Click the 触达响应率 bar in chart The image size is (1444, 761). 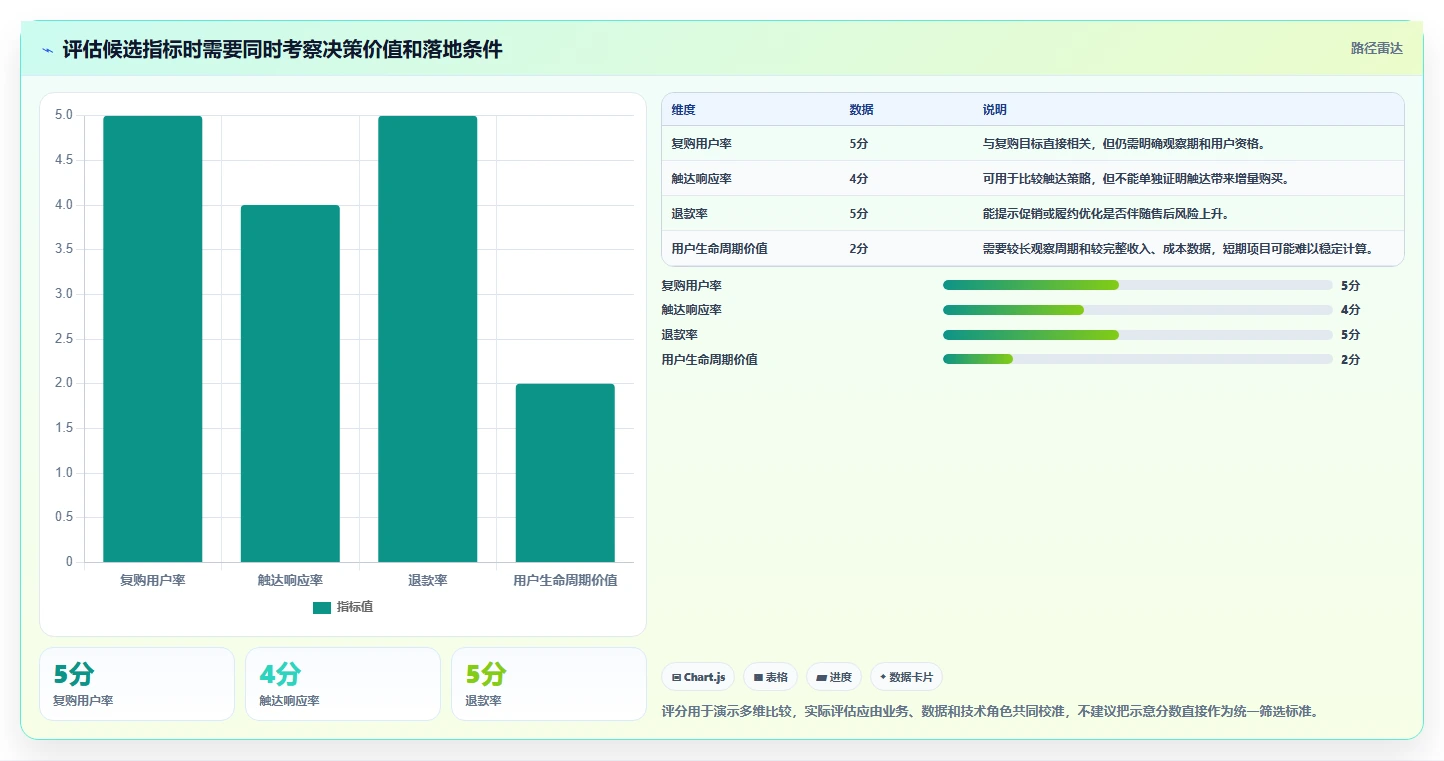point(290,384)
